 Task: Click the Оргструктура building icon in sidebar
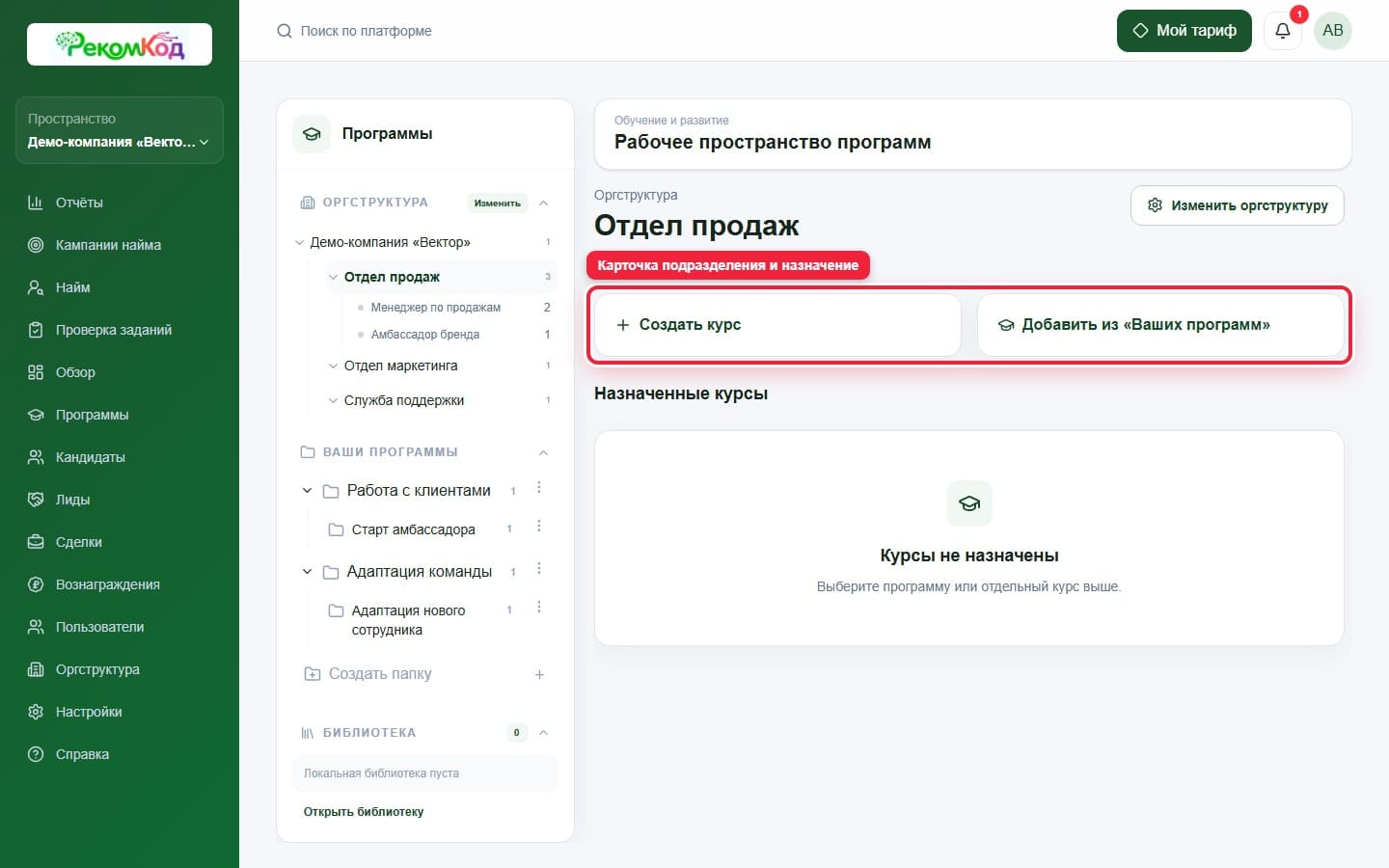coord(36,669)
